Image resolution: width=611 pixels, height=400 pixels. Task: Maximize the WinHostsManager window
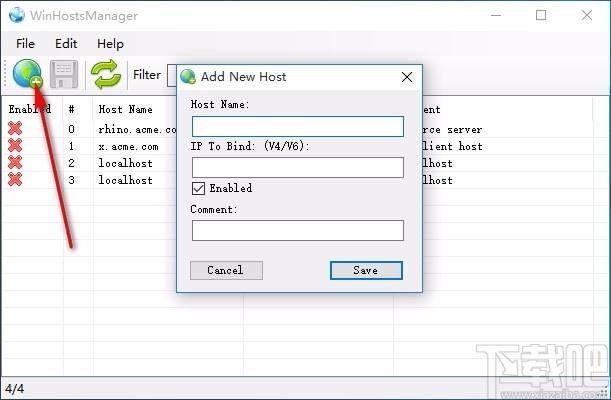point(541,15)
